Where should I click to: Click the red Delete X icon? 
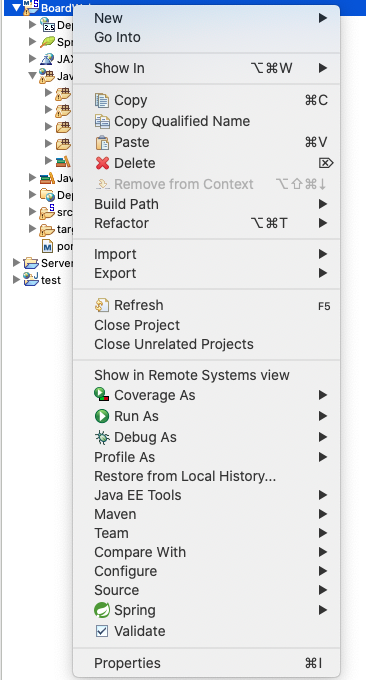(102, 163)
